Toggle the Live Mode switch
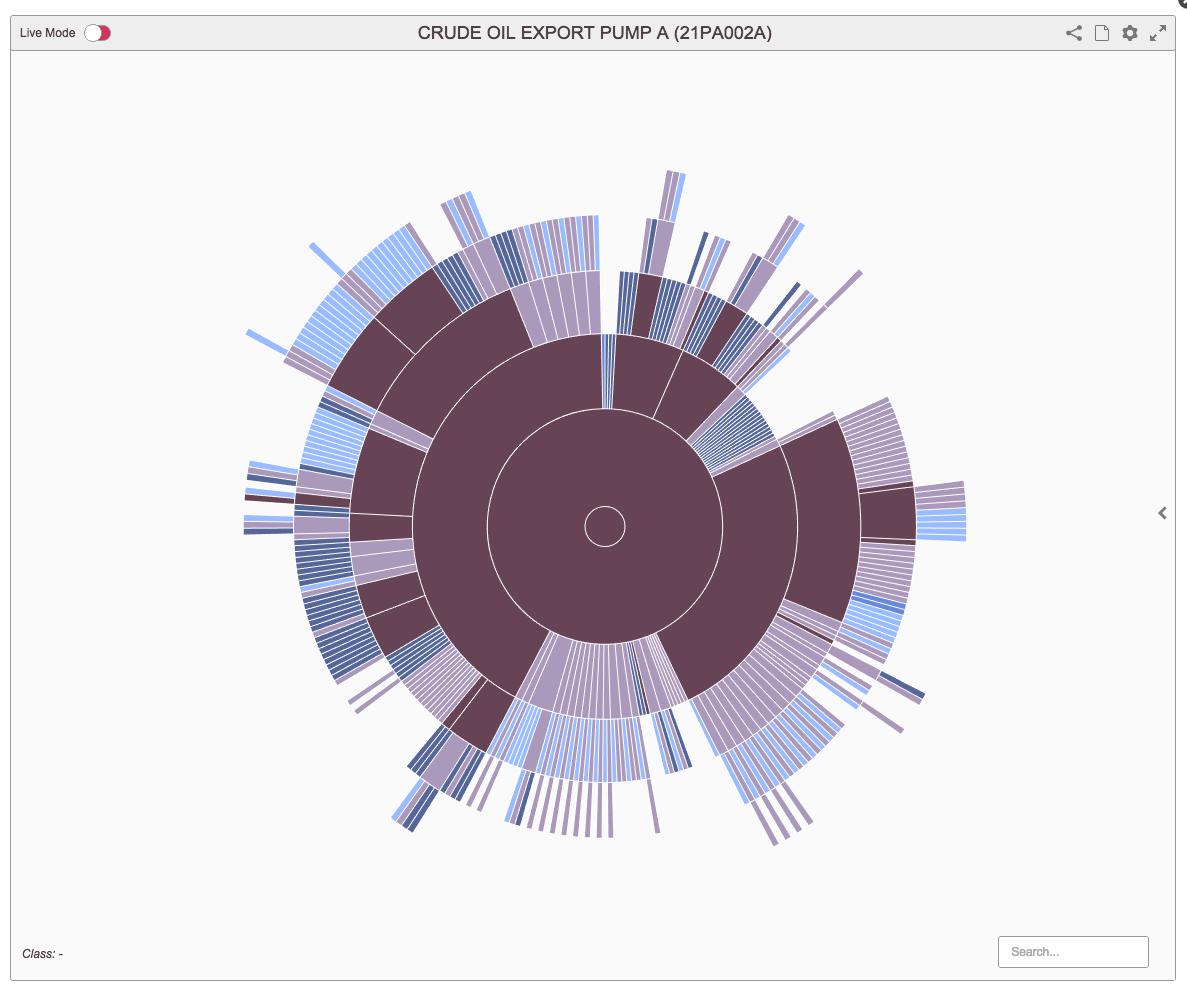 point(98,33)
